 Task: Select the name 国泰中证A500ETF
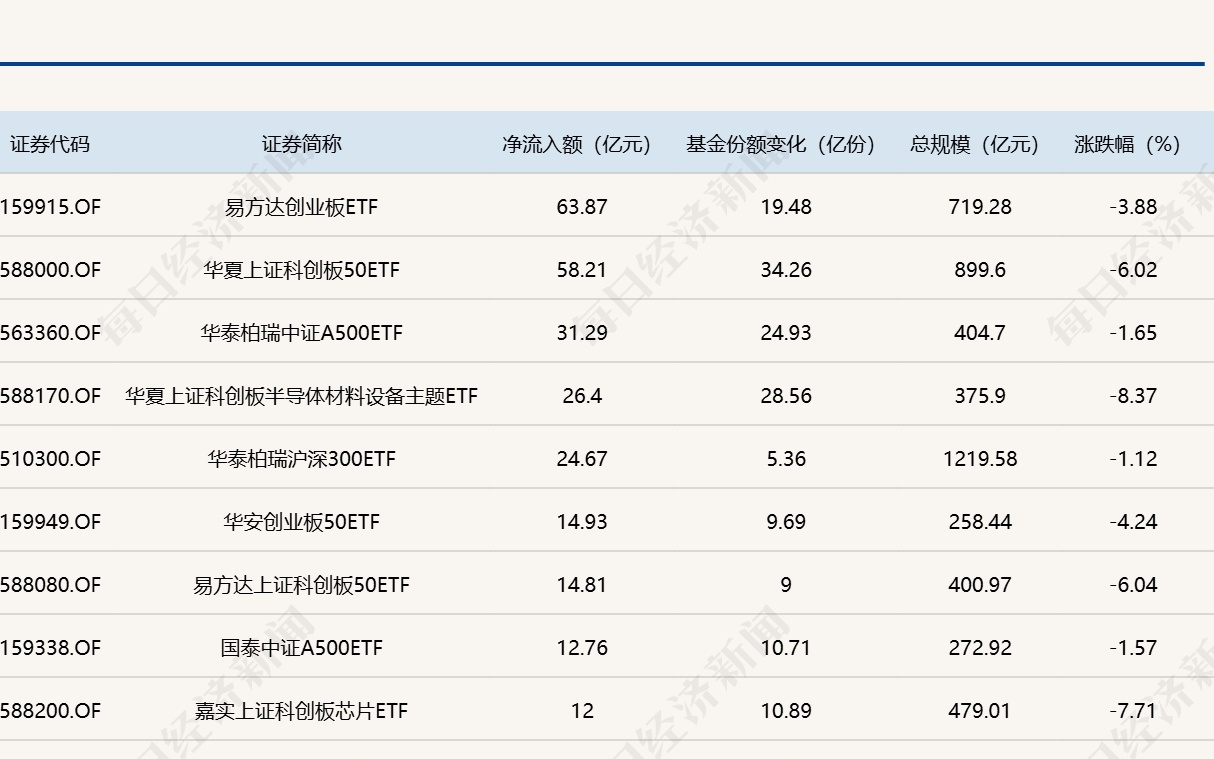click(x=302, y=648)
